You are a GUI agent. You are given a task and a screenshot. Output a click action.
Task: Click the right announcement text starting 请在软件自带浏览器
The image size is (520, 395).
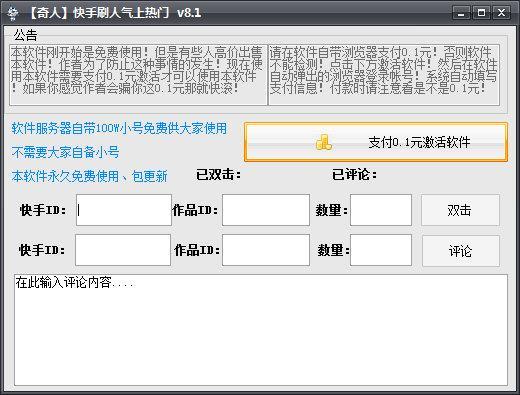coord(384,75)
